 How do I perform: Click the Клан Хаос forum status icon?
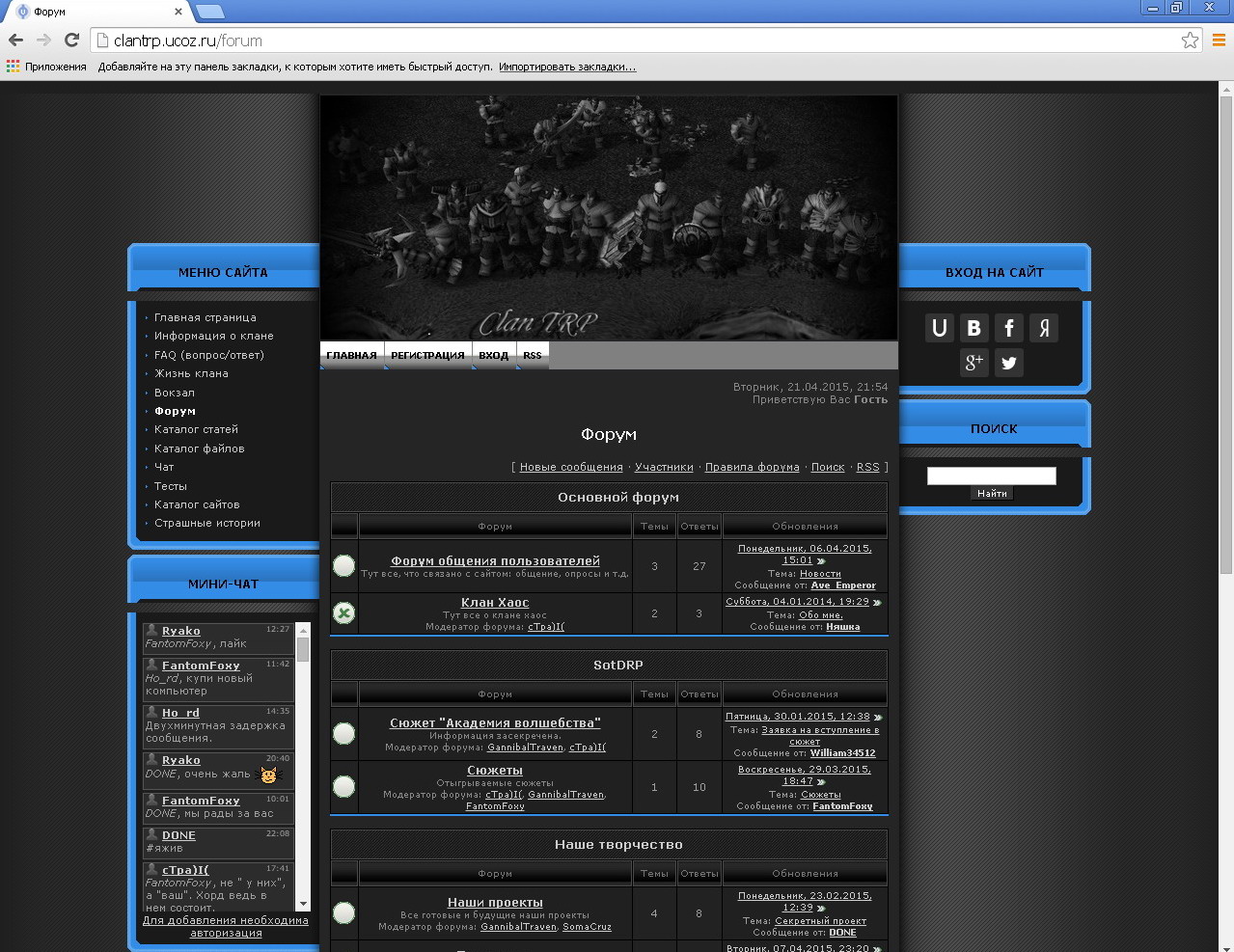(x=343, y=612)
